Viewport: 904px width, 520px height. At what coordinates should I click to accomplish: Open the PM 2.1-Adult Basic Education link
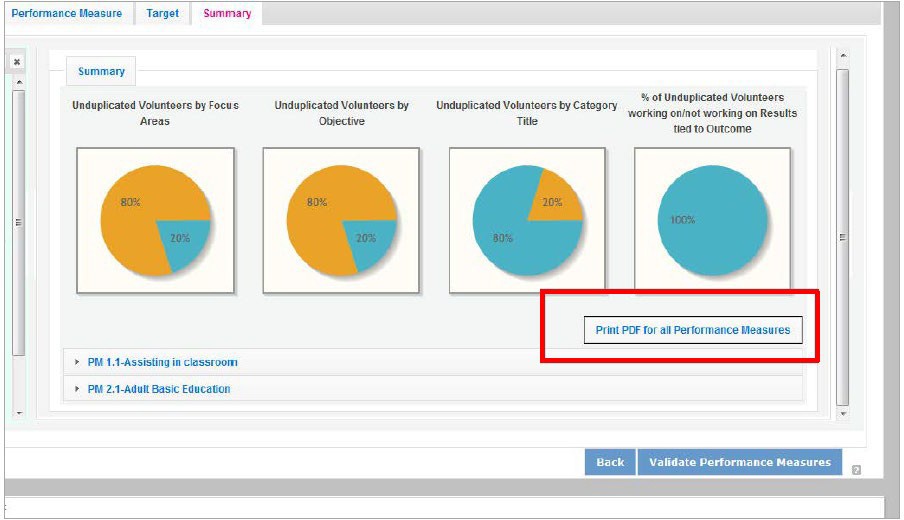point(159,389)
